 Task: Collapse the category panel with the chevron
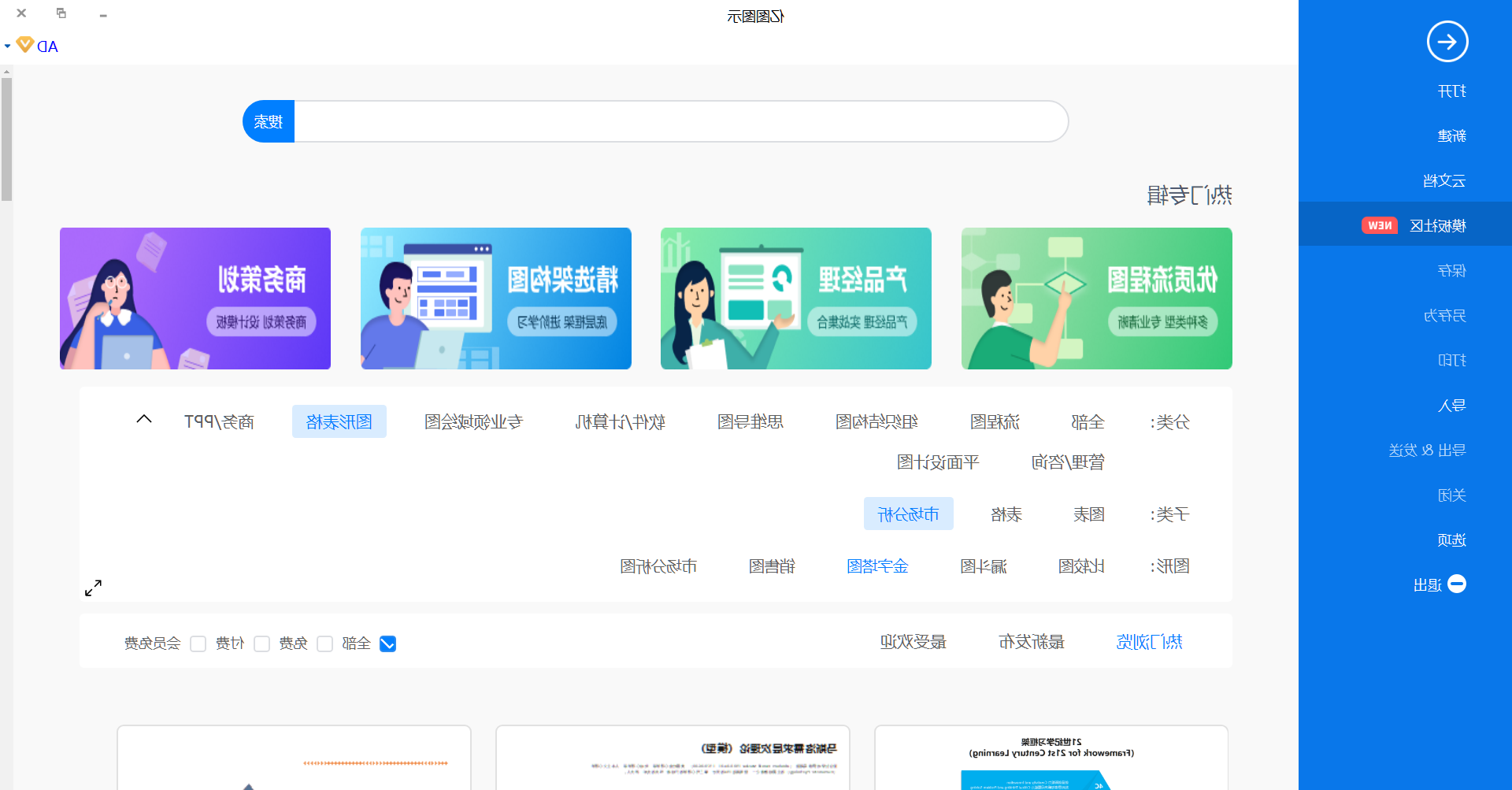coord(144,419)
